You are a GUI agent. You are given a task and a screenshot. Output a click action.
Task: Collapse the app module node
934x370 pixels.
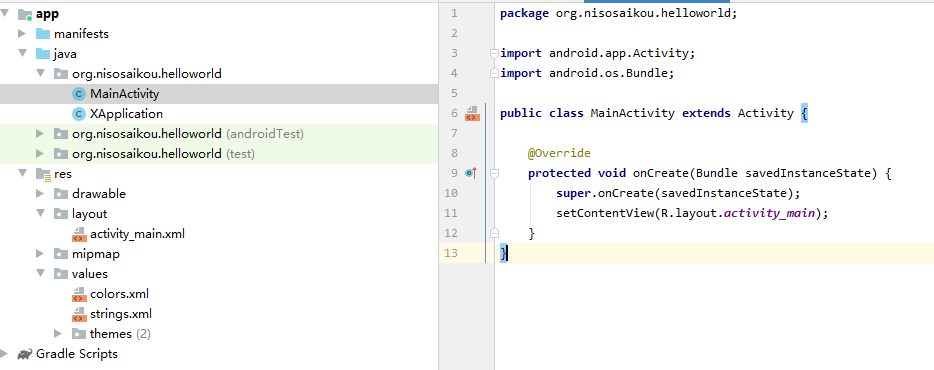[x=5, y=14]
